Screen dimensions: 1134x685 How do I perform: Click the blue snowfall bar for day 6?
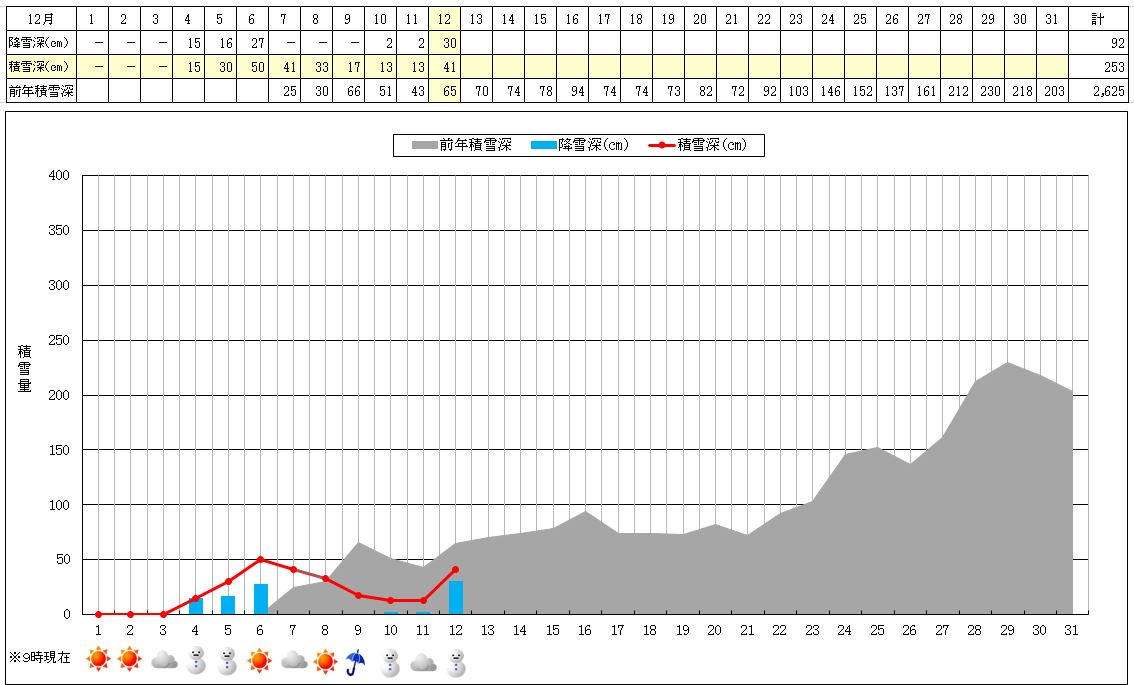(x=261, y=599)
